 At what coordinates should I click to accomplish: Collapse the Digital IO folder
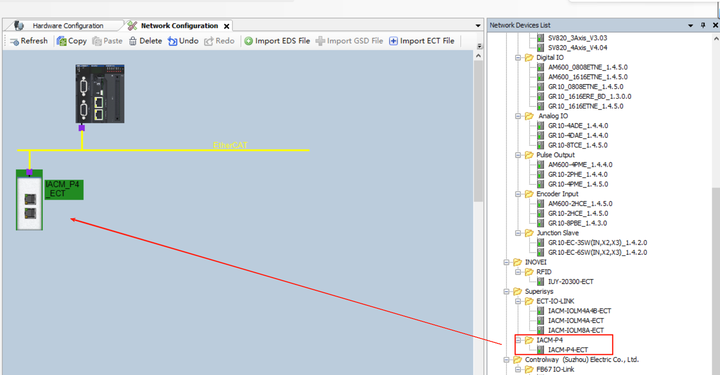pyautogui.click(x=518, y=58)
